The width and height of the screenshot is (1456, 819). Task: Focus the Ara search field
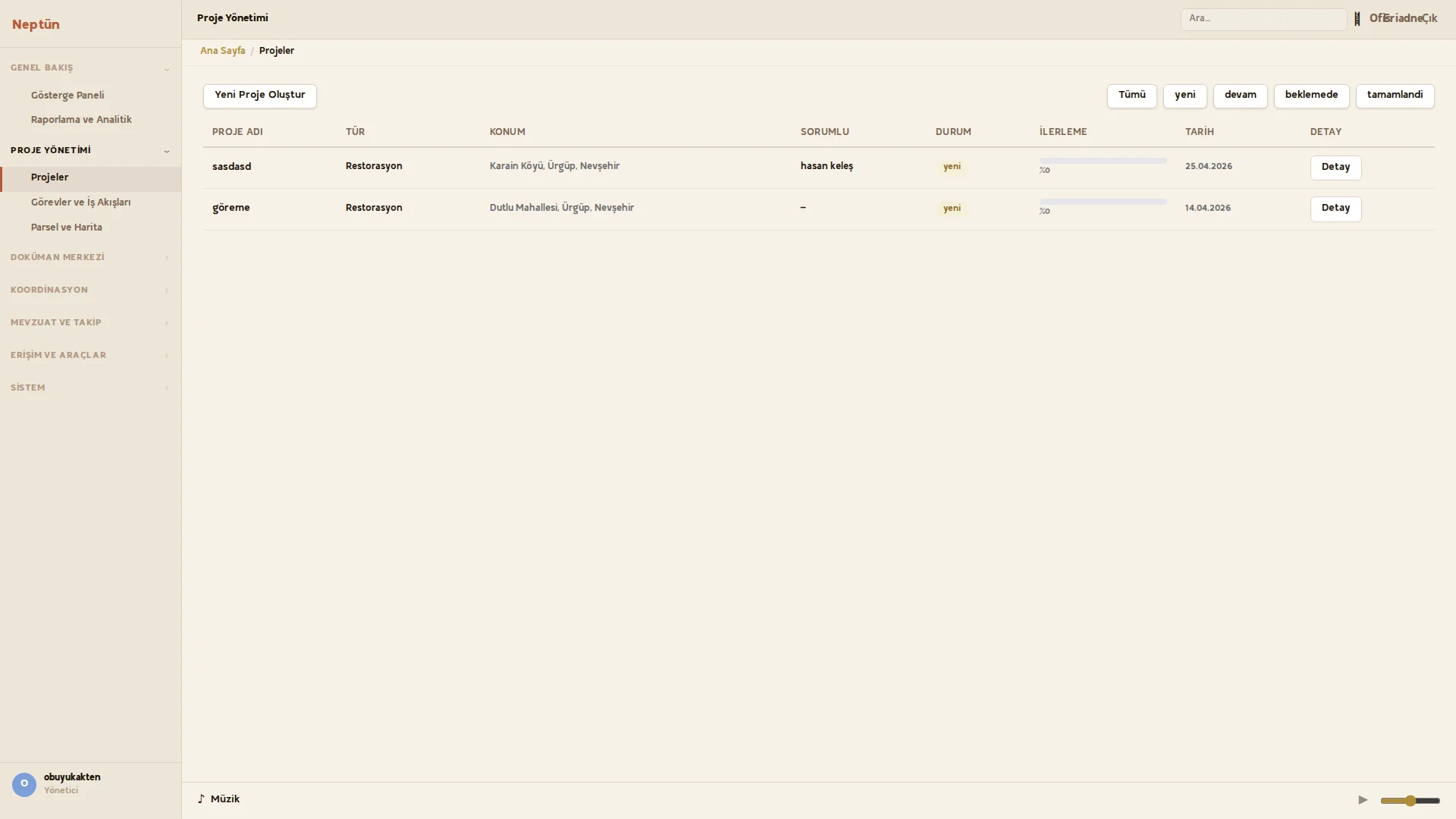coord(1263,19)
